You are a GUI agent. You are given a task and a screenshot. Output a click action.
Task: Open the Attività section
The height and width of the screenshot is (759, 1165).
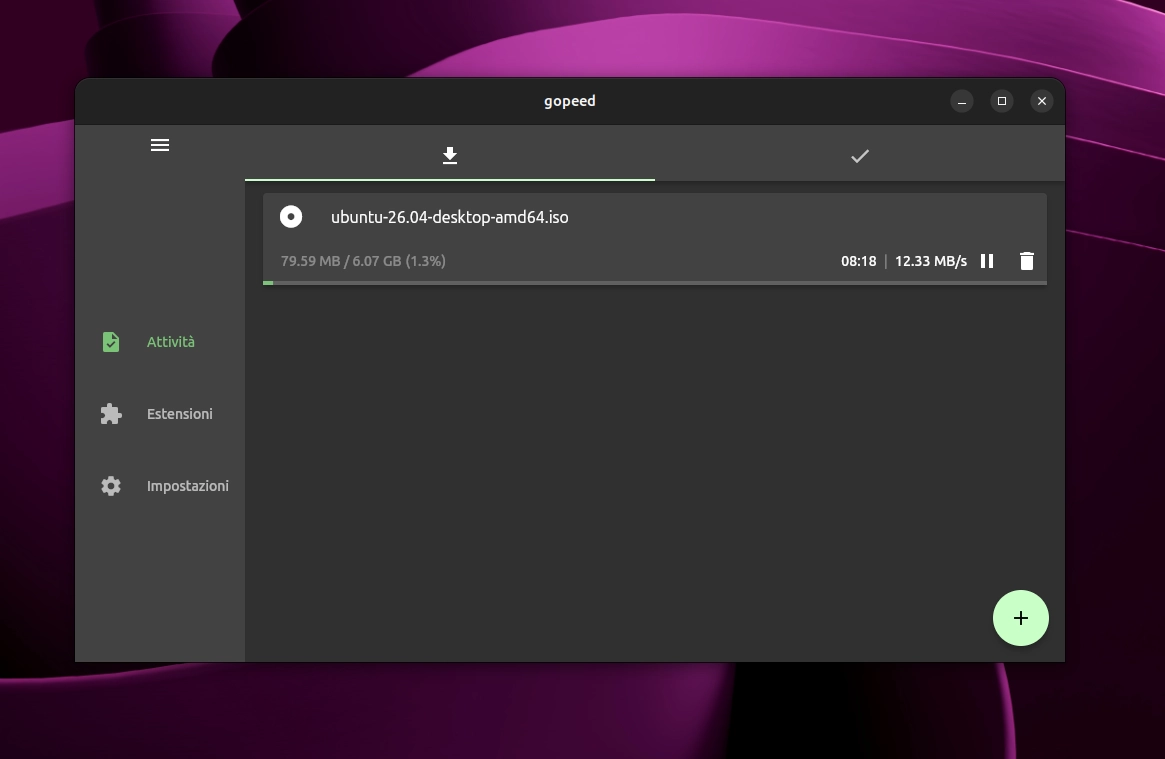160,342
